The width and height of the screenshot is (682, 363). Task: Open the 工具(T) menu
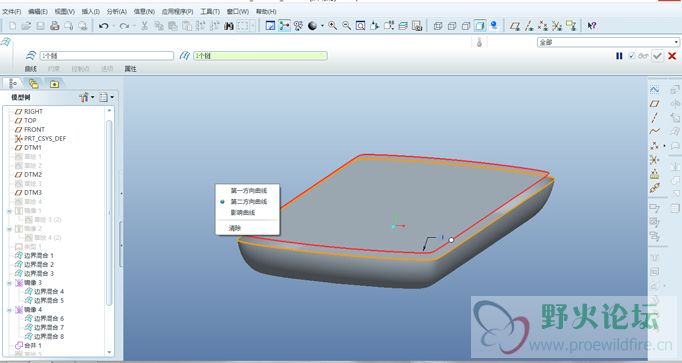(210, 12)
